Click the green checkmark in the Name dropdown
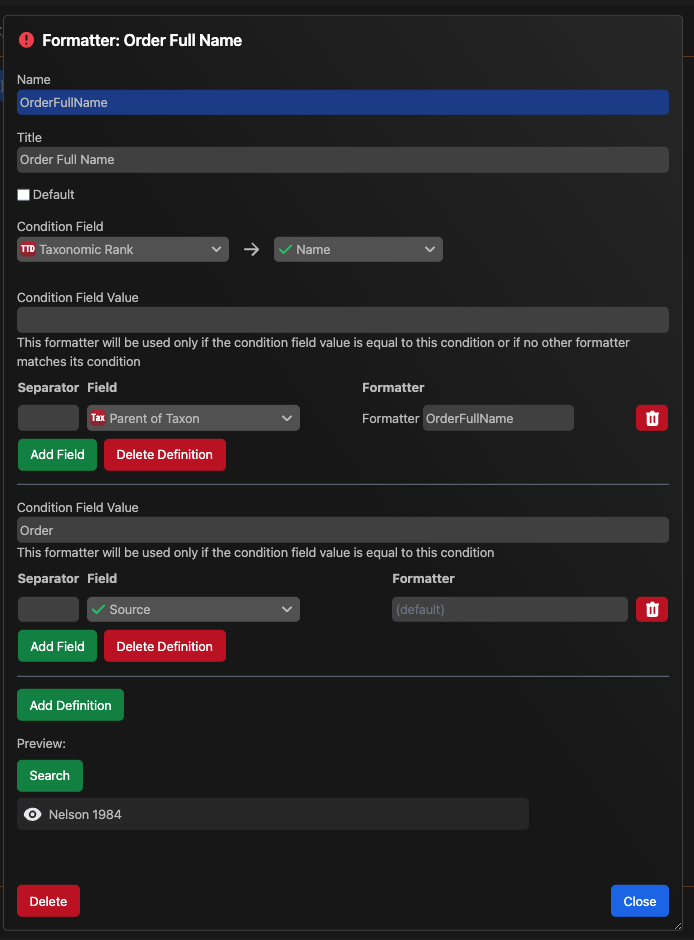694x940 pixels. (x=286, y=249)
